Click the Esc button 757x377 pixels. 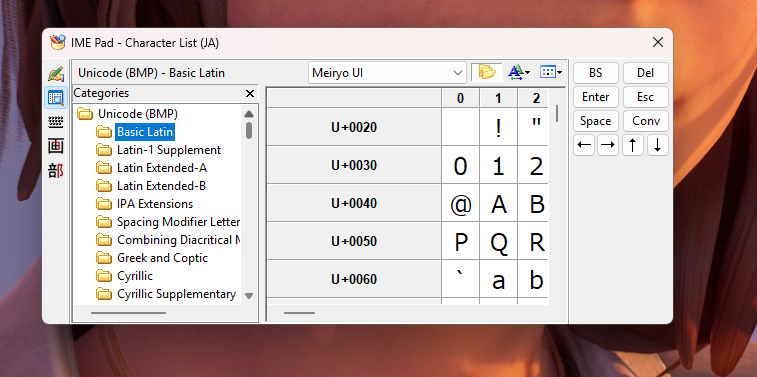[x=645, y=97]
